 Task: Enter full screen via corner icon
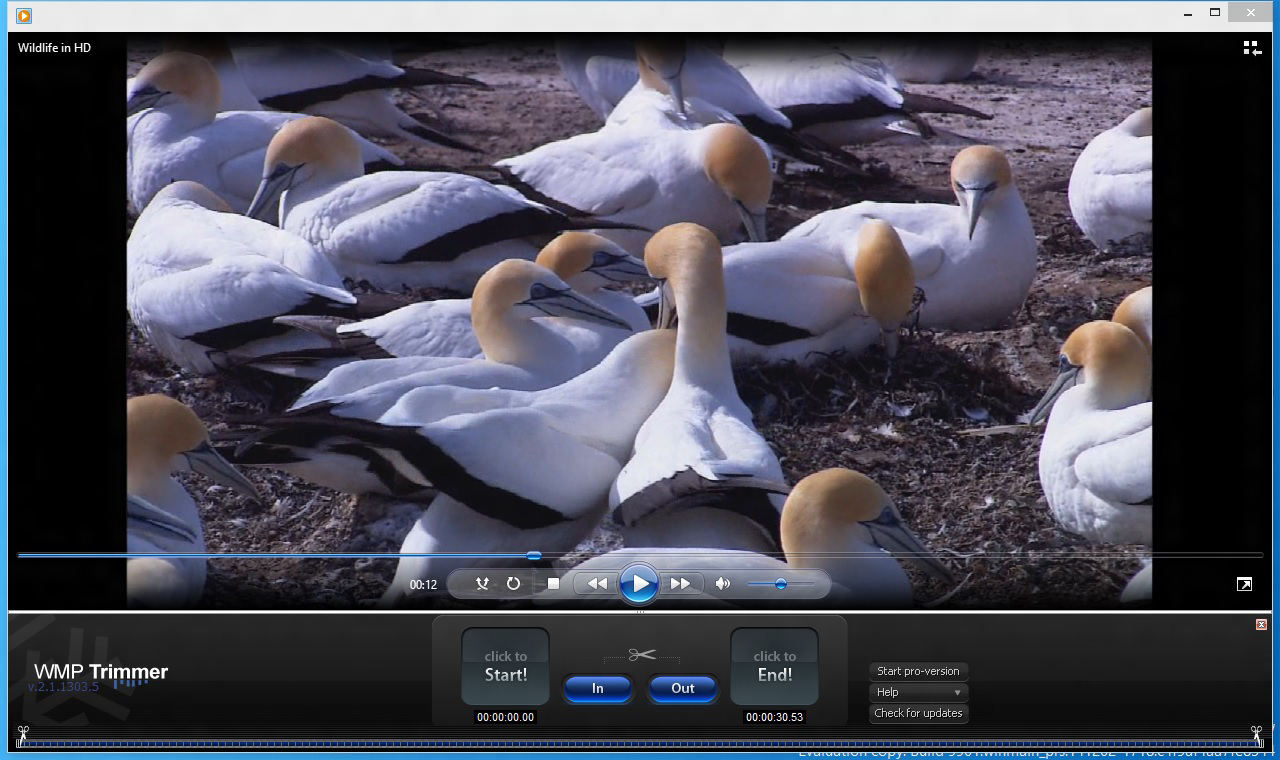pos(1244,584)
